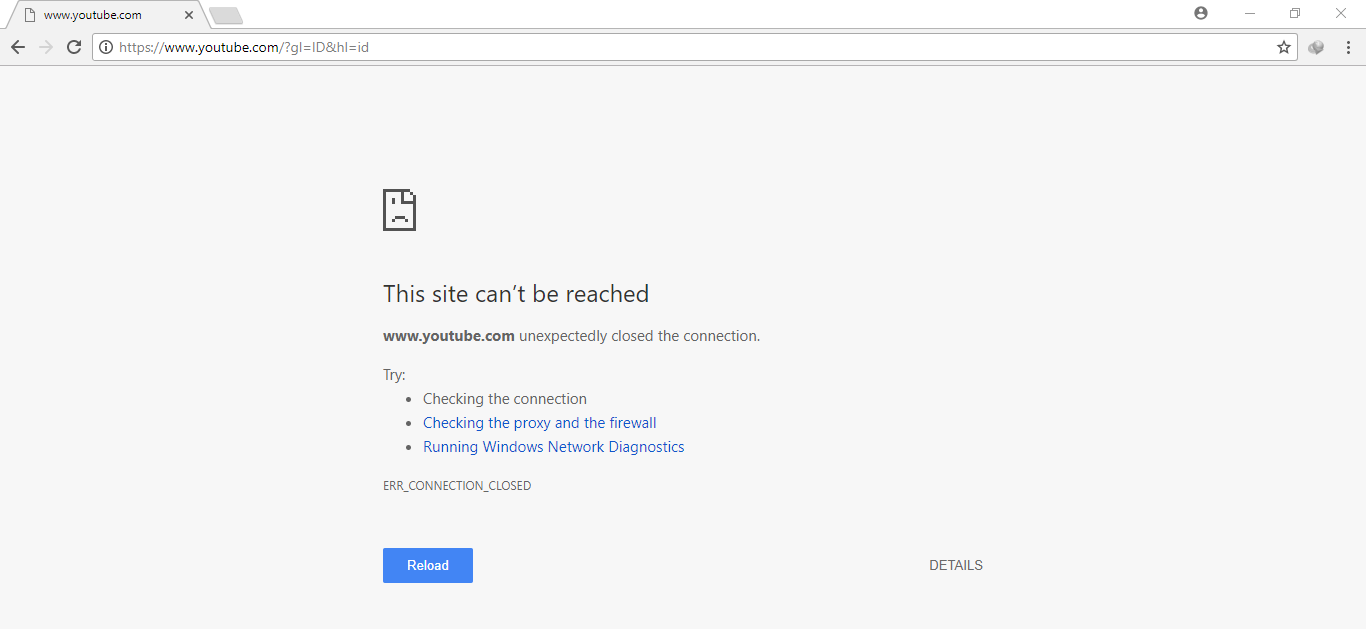Open Running Windows Network Diagnostics link
The width and height of the screenshot is (1366, 629).
click(554, 447)
